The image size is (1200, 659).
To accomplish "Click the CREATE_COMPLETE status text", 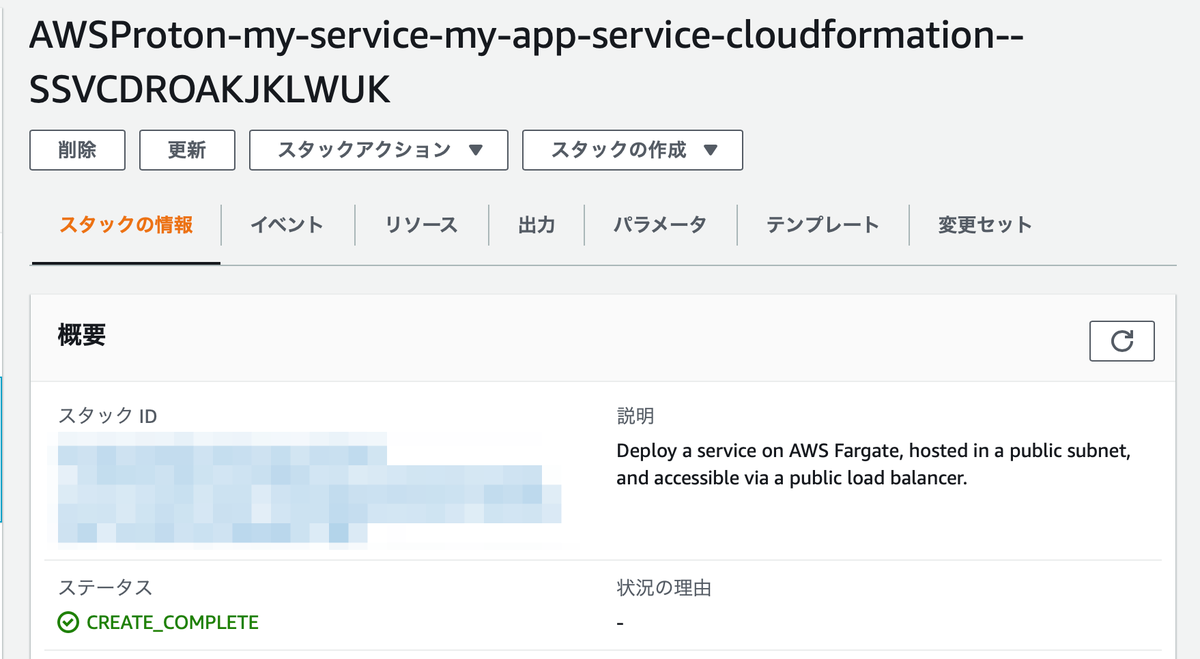I will pos(172,623).
